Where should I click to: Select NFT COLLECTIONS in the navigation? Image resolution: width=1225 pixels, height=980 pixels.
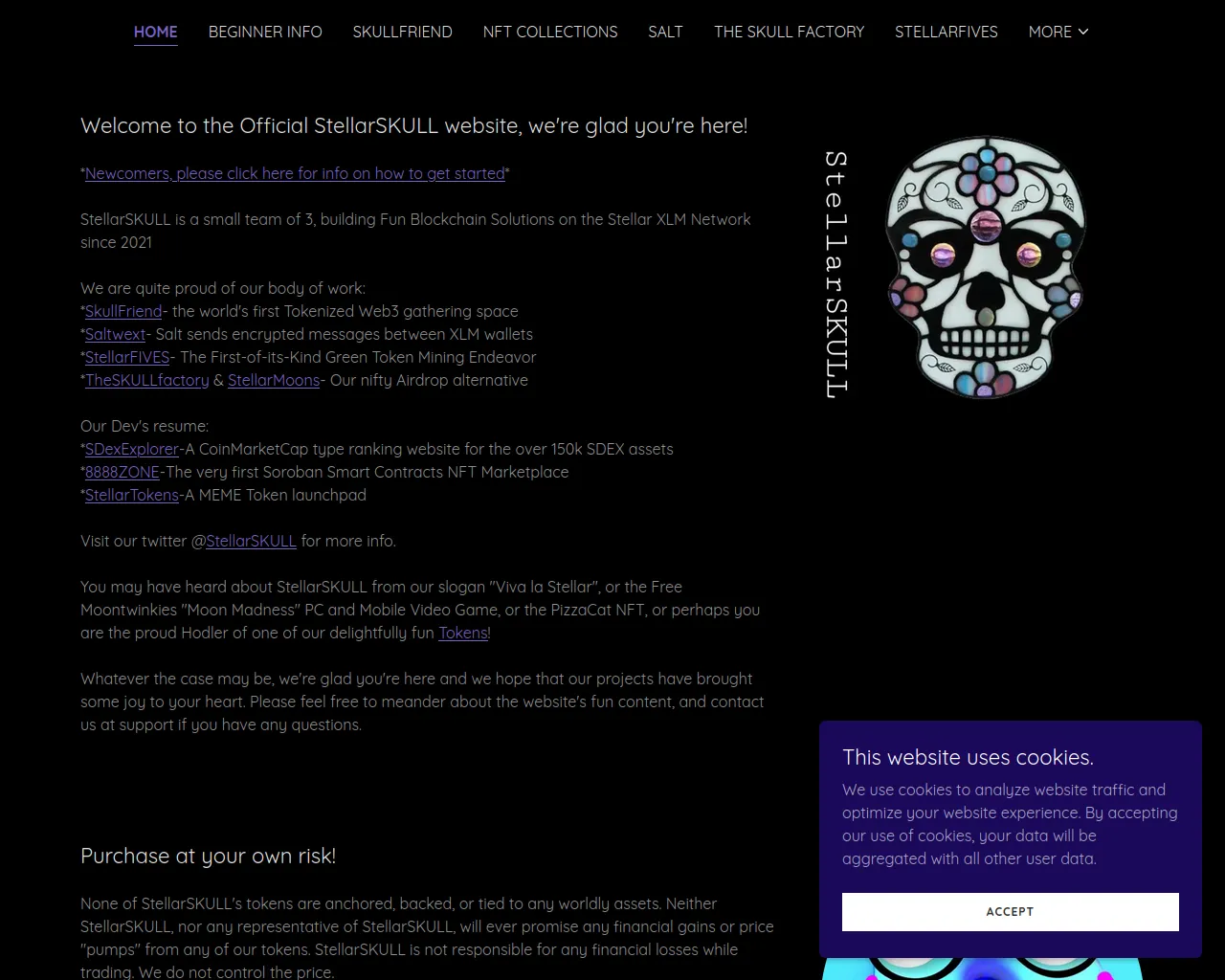tap(550, 32)
